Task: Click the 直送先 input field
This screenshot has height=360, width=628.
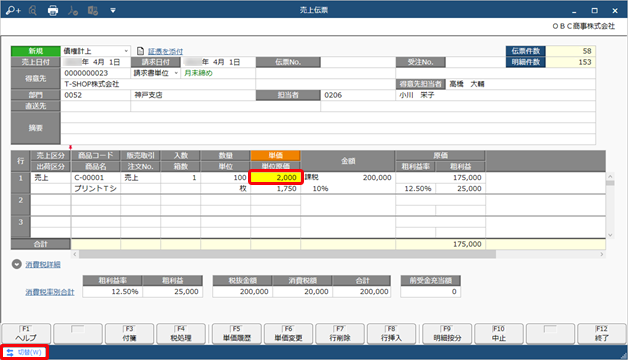Action: point(95,106)
